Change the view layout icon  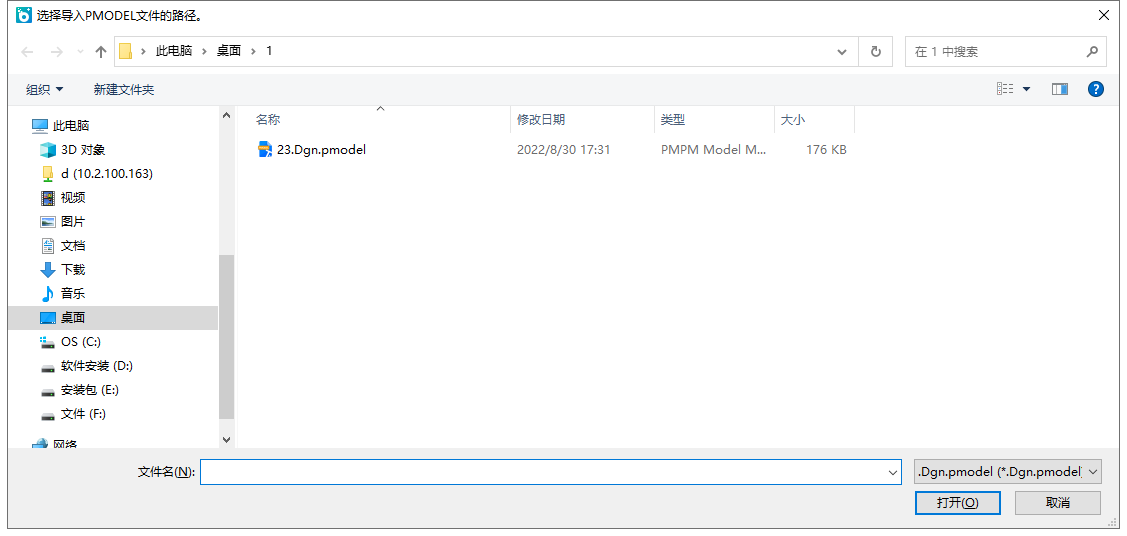(1005, 89)
